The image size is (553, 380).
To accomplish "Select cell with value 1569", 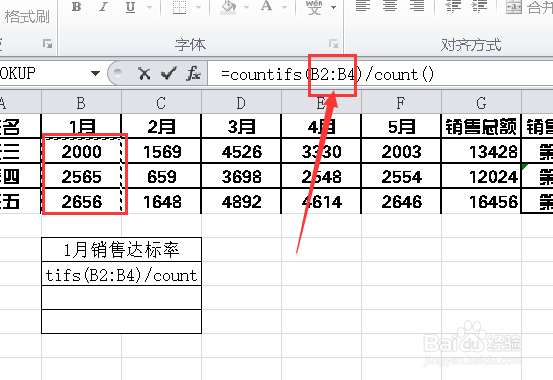I will [161, 151].
